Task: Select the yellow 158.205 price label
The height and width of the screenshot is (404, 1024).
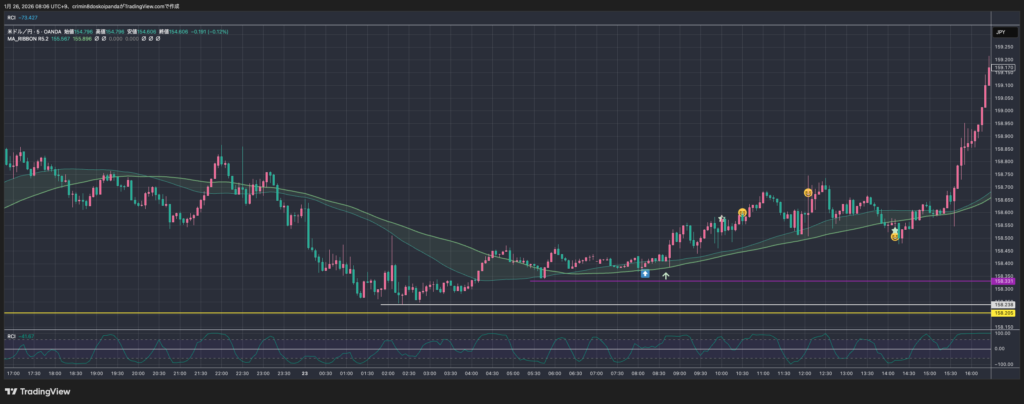Action: (x=1001, y=313)
